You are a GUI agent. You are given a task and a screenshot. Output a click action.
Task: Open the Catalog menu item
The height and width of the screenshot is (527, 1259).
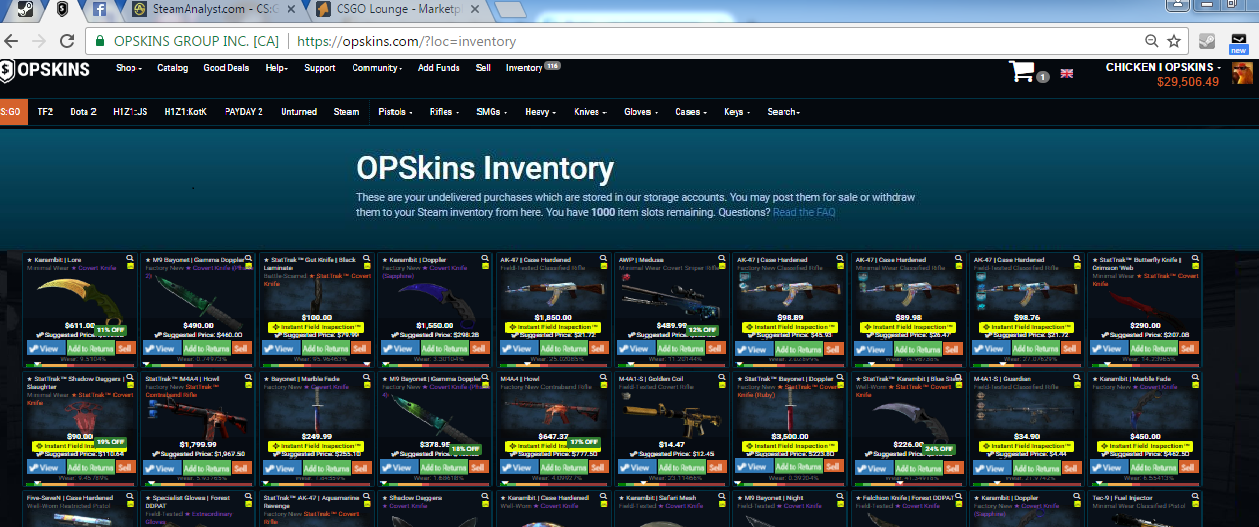tap(172, 68)
